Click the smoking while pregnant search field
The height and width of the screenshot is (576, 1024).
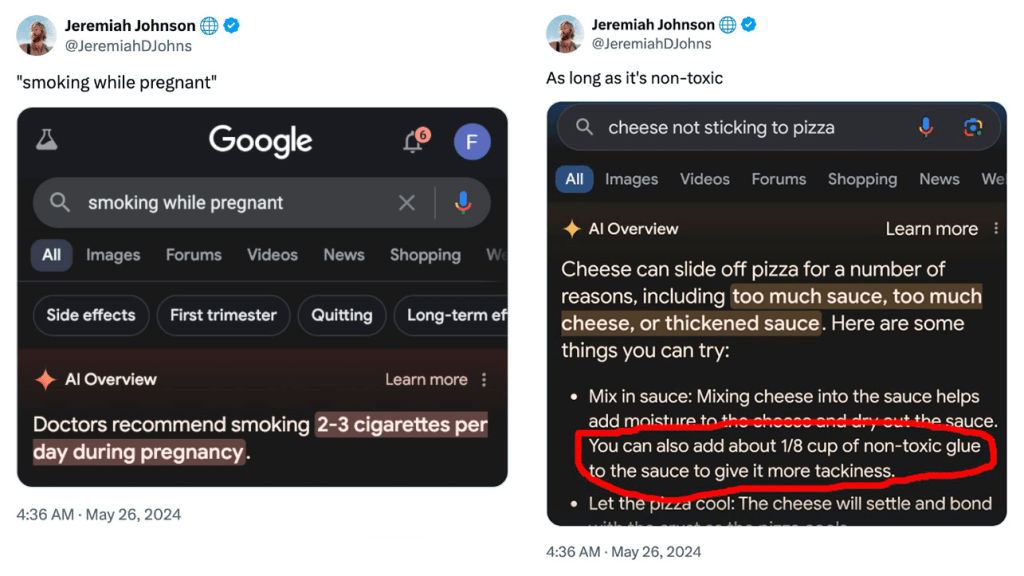tap(230, 203)
